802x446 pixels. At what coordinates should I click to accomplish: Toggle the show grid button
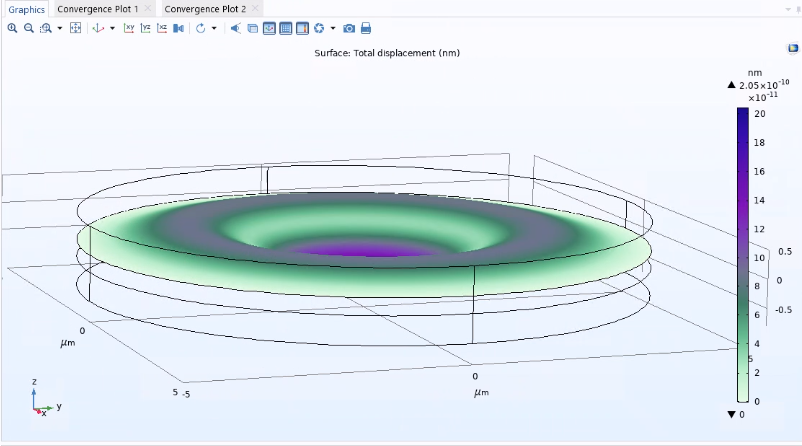(286, 29)
